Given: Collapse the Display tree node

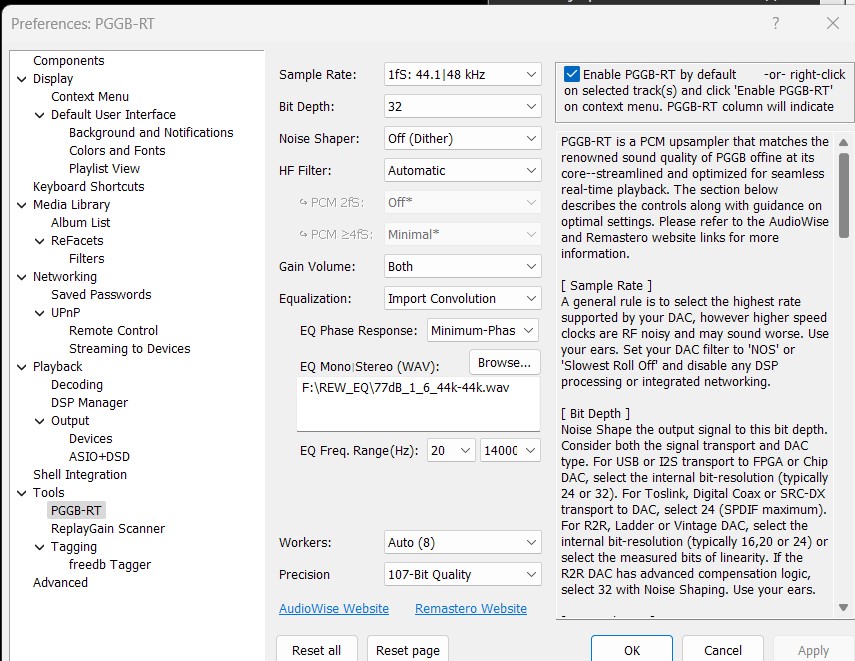Looking at the screenshot, I should tap(20, 79).
